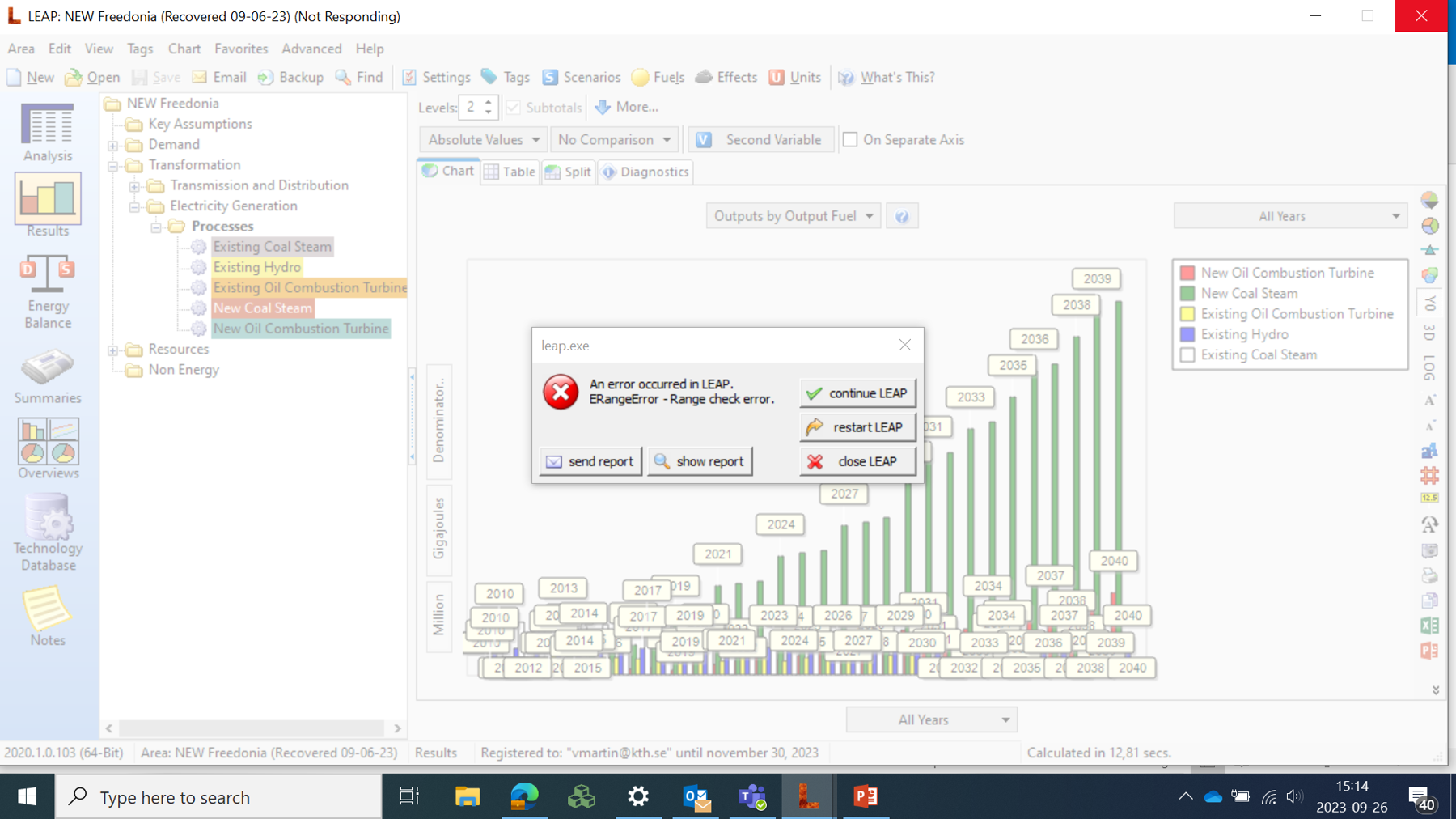The width and height of the screenshot is (1456, 819).
Task: Click the Second Variable button
Action: point(760,139)
